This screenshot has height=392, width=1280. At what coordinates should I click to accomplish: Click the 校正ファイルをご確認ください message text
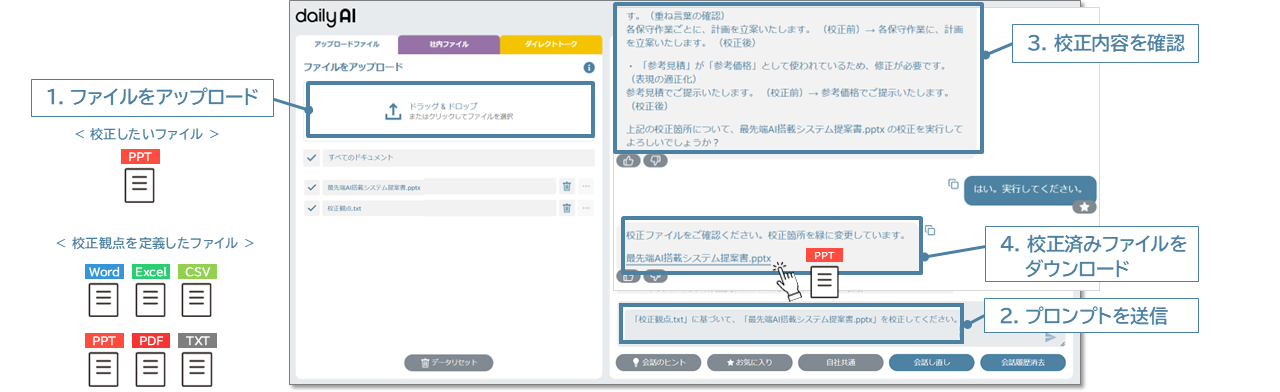[x=765, y=236]
